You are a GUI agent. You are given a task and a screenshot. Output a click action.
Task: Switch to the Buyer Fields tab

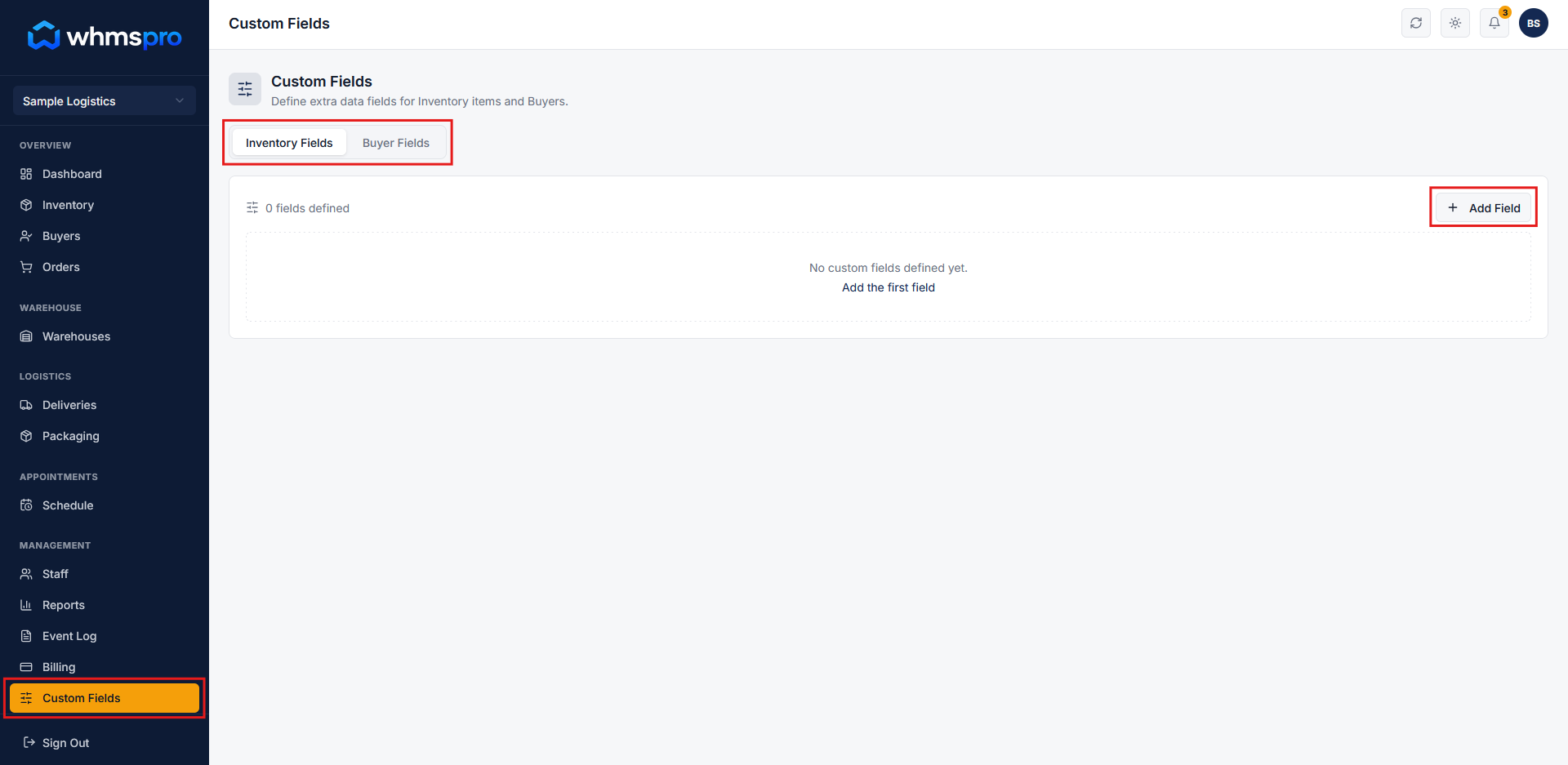coord(396,143)
